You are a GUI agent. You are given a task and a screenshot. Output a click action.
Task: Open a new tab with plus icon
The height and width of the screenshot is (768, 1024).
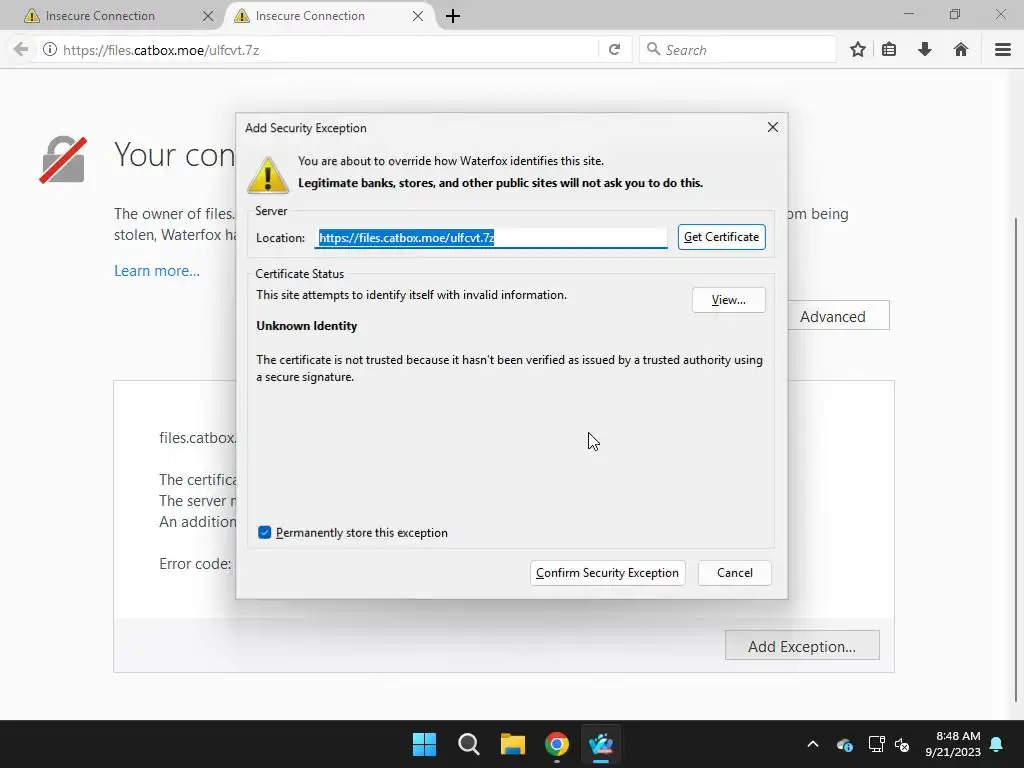pyautogui.click(x=453, y=16)
